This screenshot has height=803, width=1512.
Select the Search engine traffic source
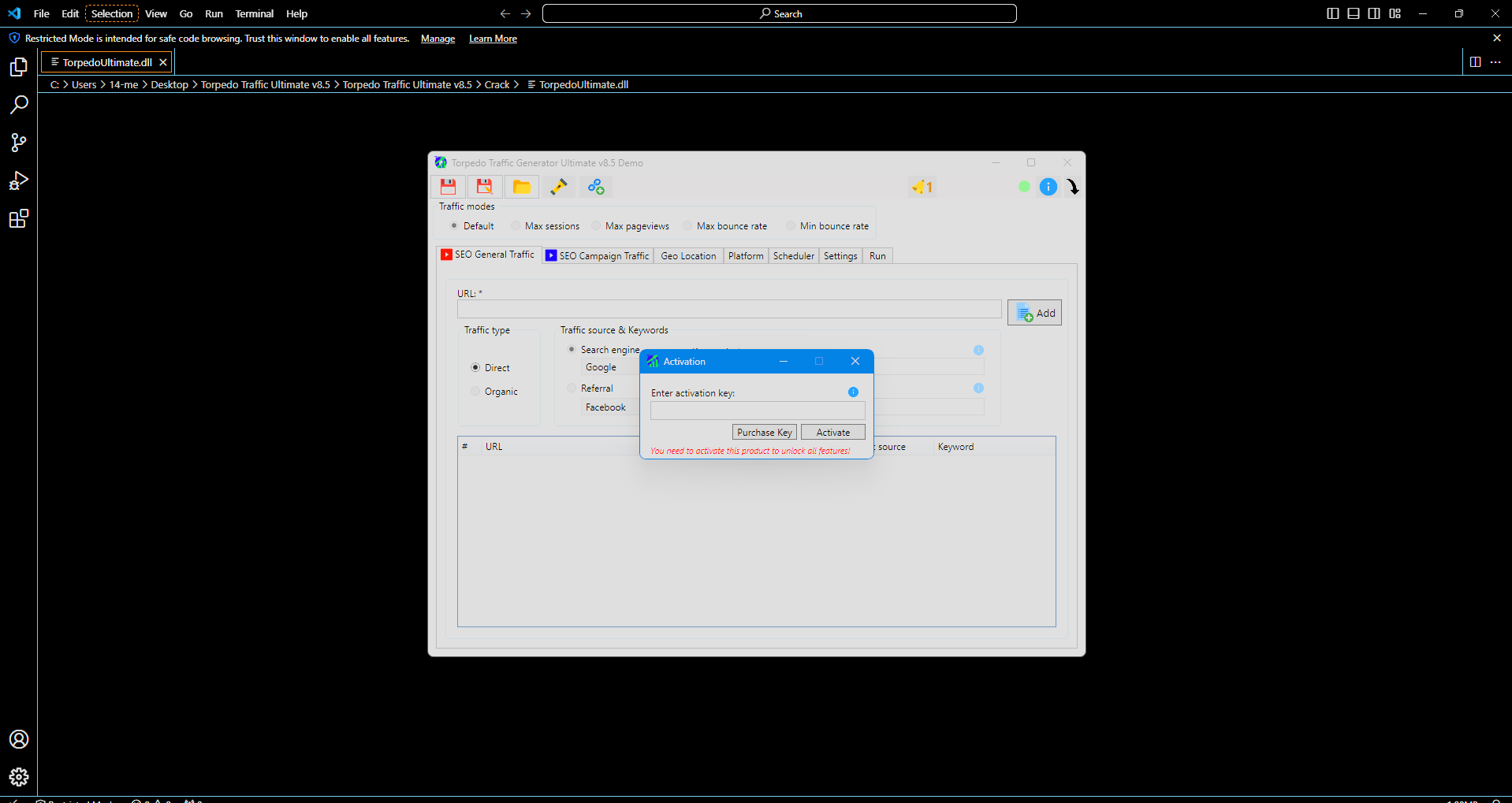[572, 350]
